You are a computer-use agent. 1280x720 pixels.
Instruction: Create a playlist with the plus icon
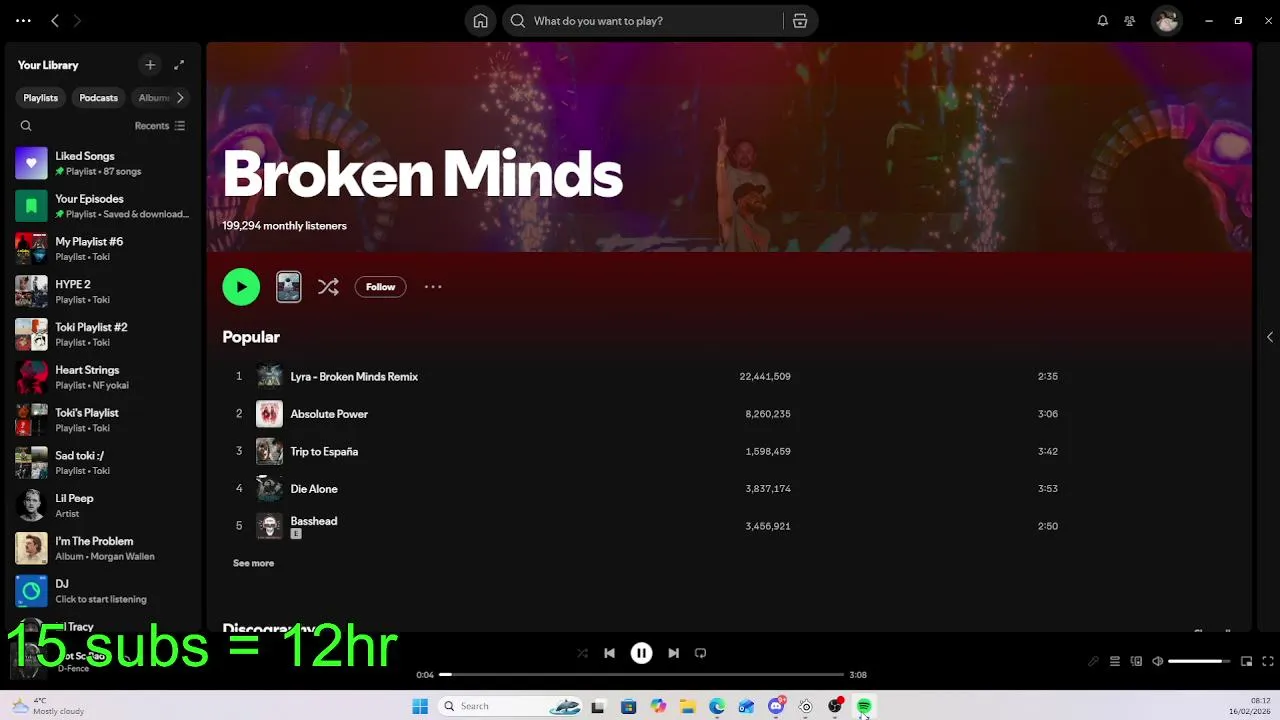(150, 65)
